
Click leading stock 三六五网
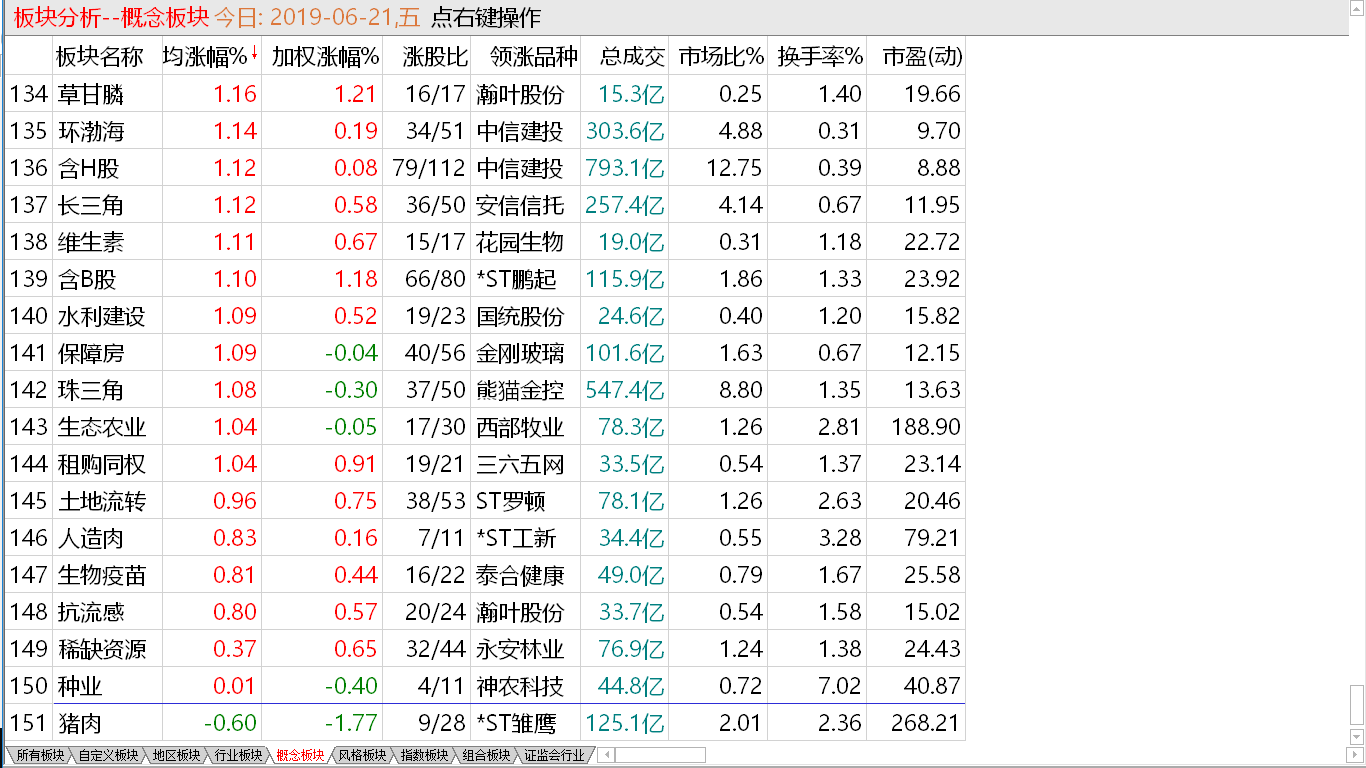[x=520, y=464]
